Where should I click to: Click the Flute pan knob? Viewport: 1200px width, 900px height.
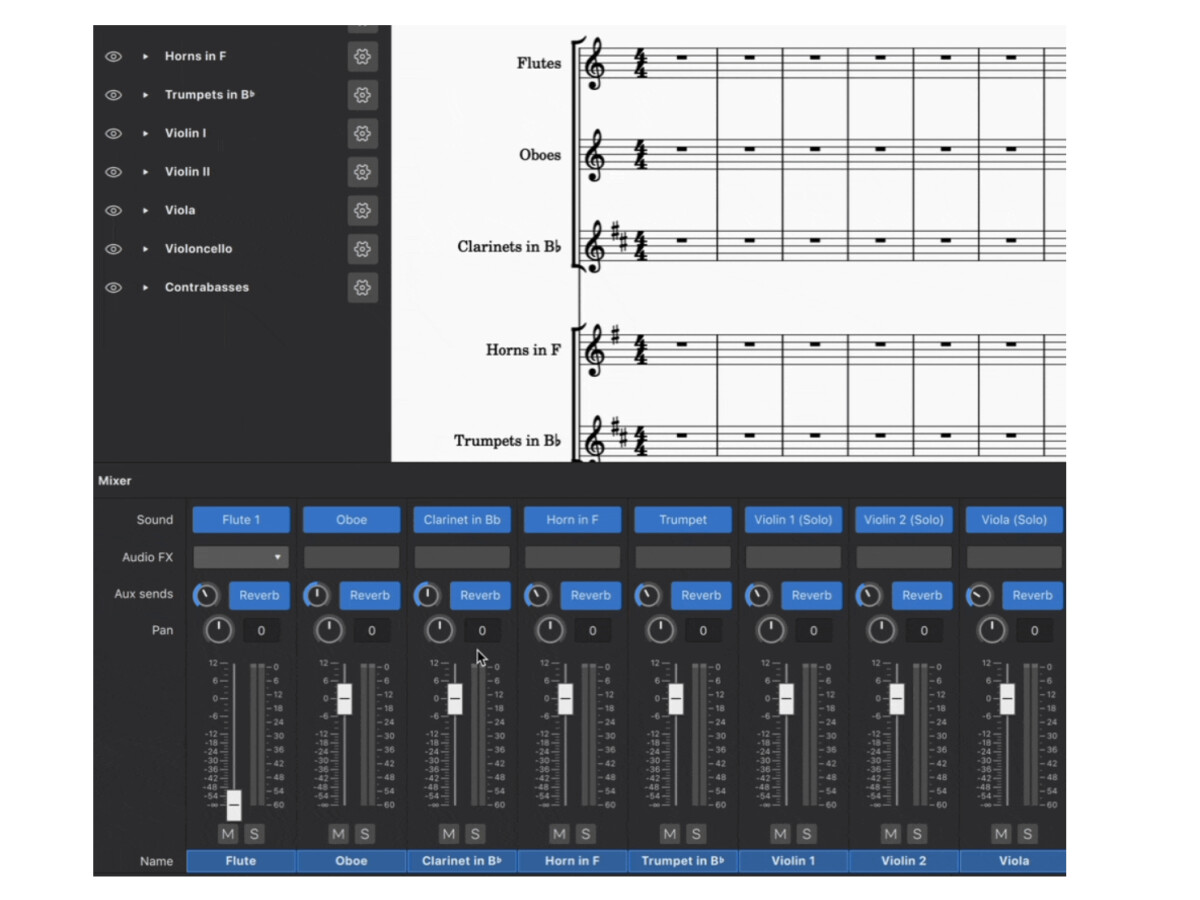(218, 630)
